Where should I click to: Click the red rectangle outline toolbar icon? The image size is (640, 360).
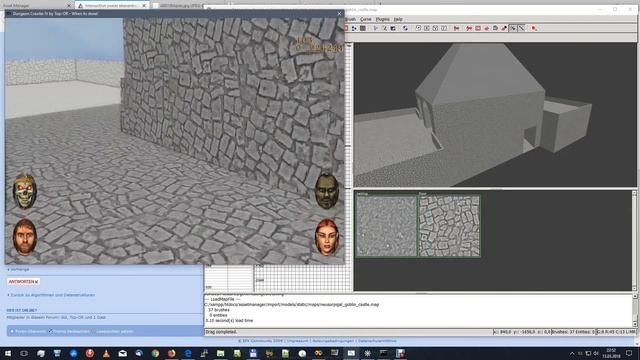click(x=478, y=28)
